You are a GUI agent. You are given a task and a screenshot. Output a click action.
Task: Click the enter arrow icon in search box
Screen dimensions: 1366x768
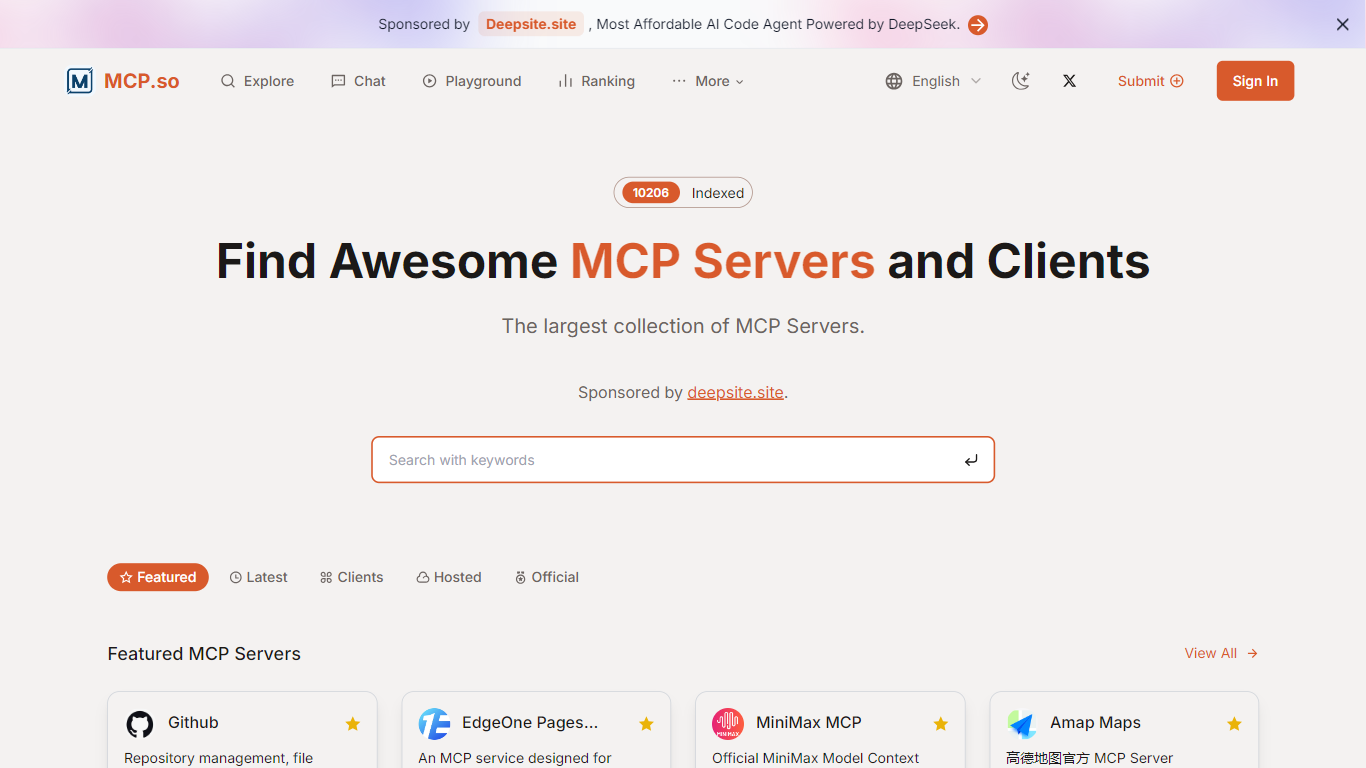[971, 460]
